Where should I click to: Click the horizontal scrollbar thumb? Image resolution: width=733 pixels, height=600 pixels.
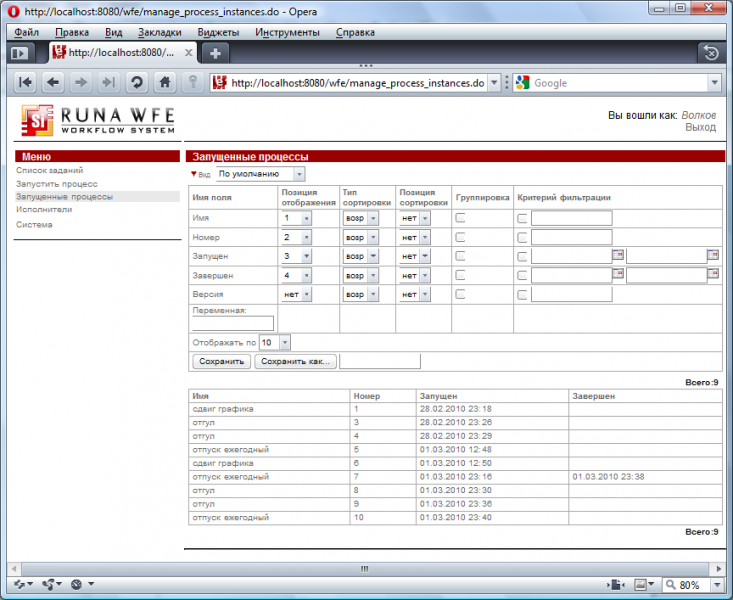[367, 569]
